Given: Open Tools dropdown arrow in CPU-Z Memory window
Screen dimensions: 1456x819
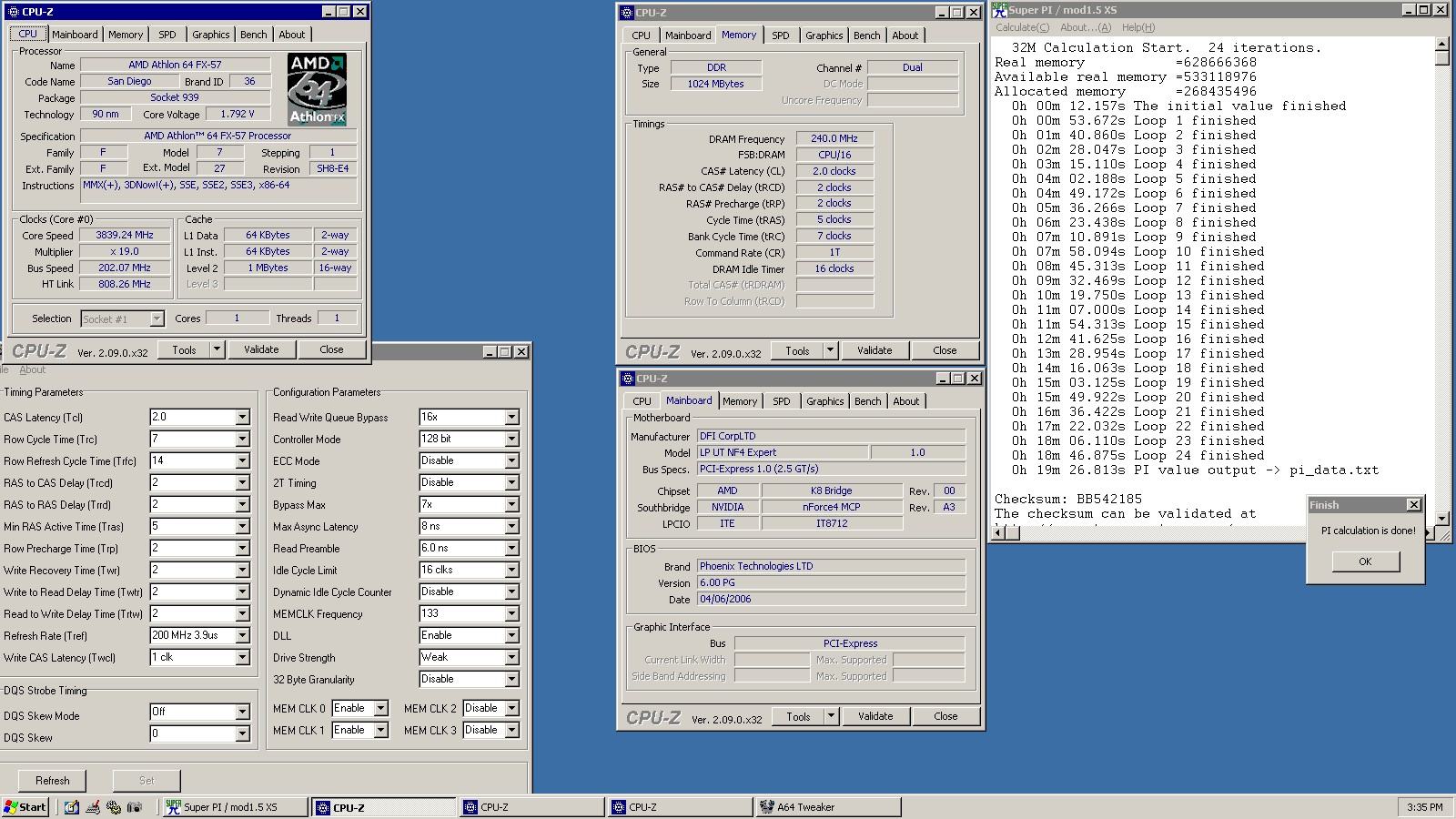Looking at the screenshot, I should pyautogui.click(x=830, y=350).
